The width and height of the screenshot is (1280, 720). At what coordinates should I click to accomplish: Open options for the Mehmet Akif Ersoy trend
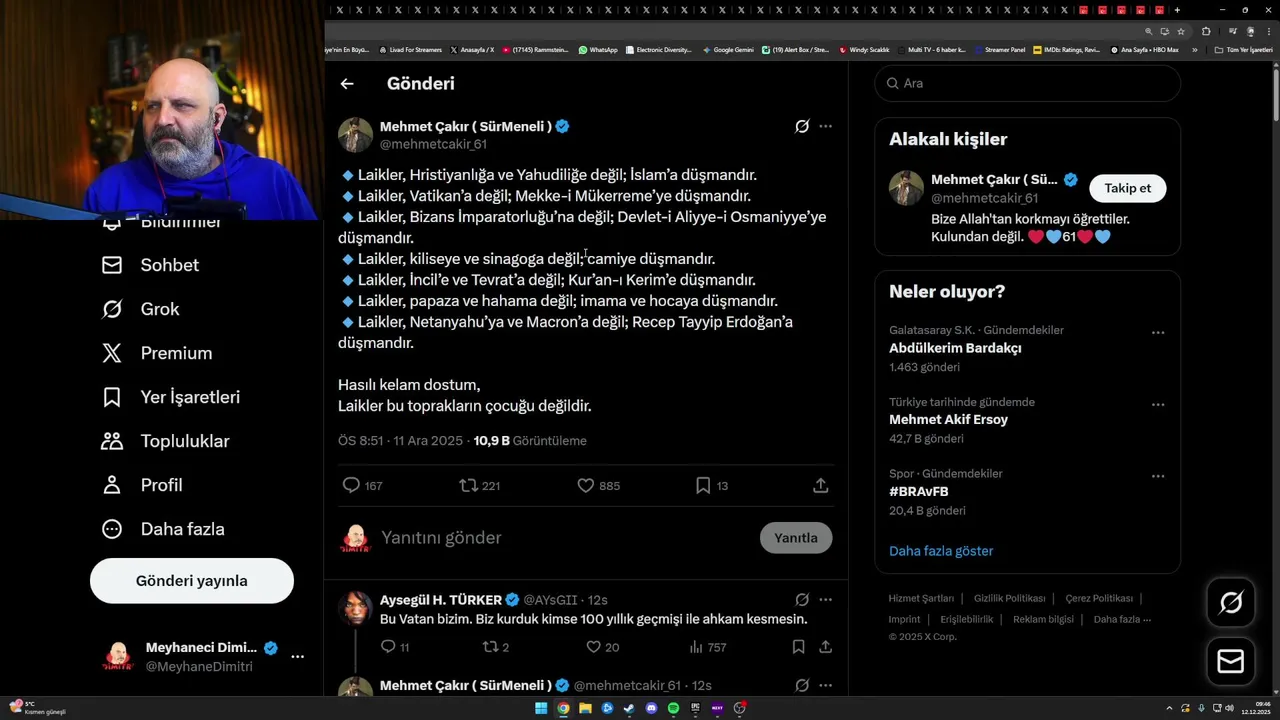pyautogui.click(x=1158, y=404)
